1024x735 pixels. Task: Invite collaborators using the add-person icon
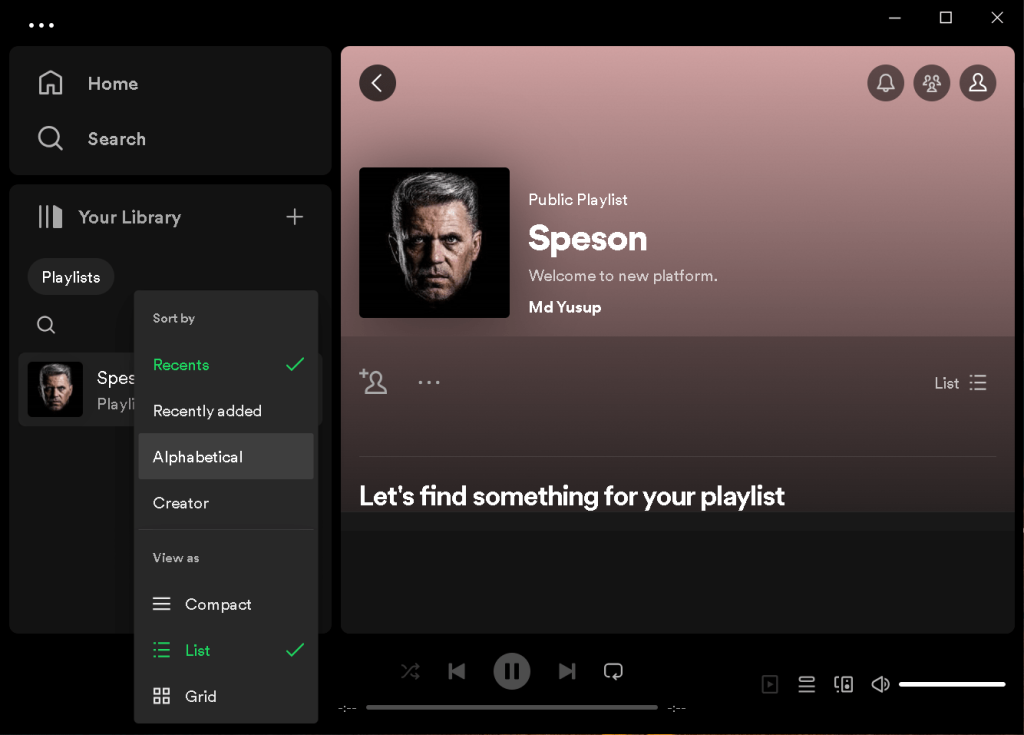373,382
